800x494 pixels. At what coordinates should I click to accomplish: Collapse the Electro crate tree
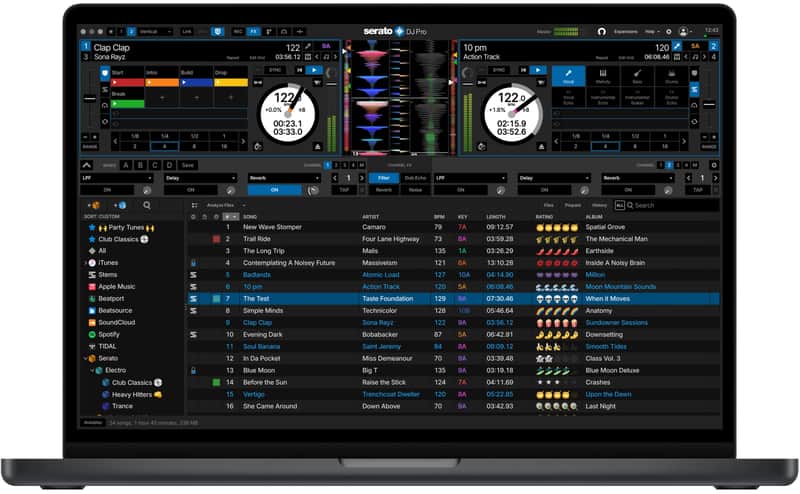(x=92, y=370)
